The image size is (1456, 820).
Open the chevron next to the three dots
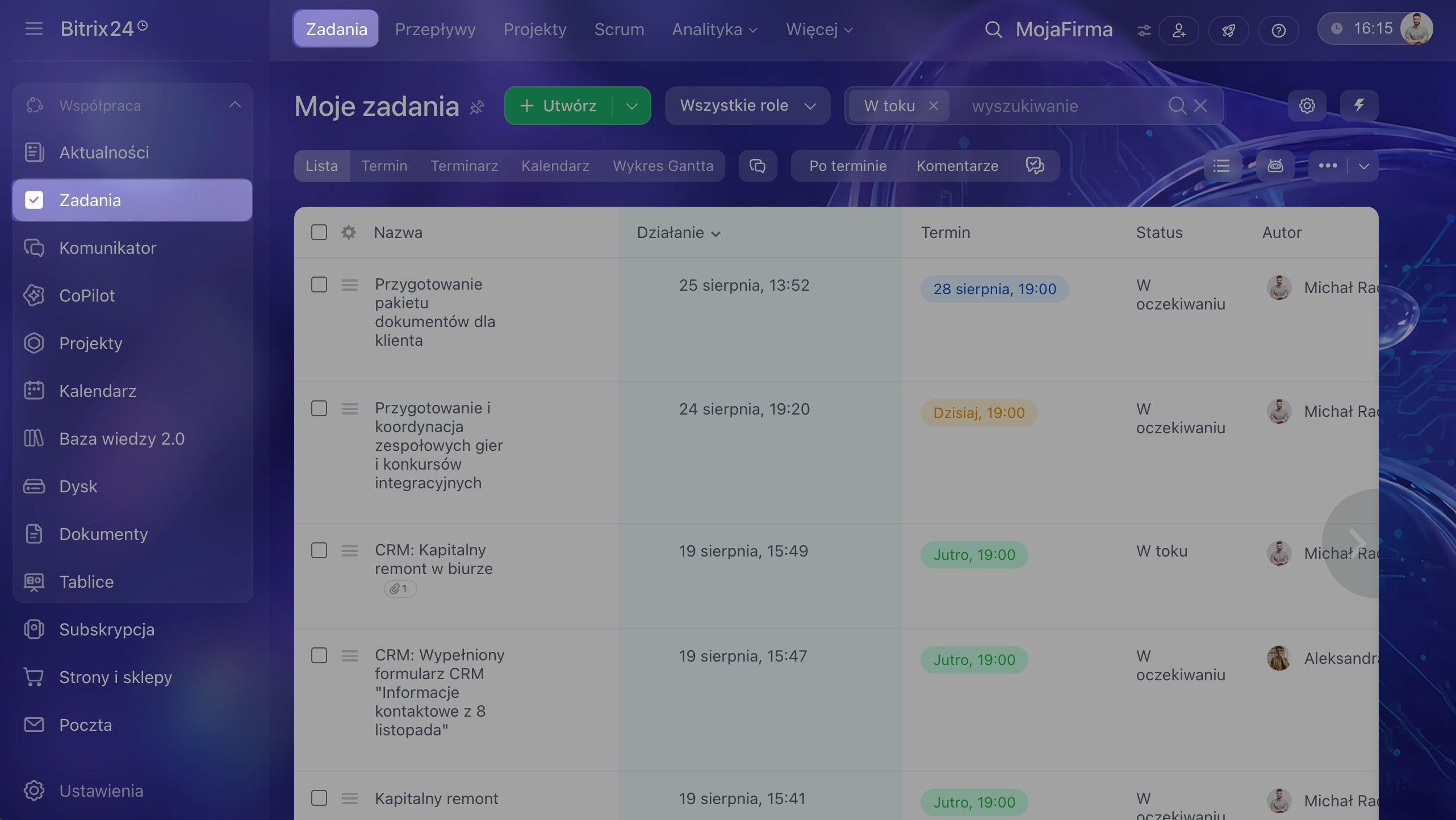(1363, 166)
